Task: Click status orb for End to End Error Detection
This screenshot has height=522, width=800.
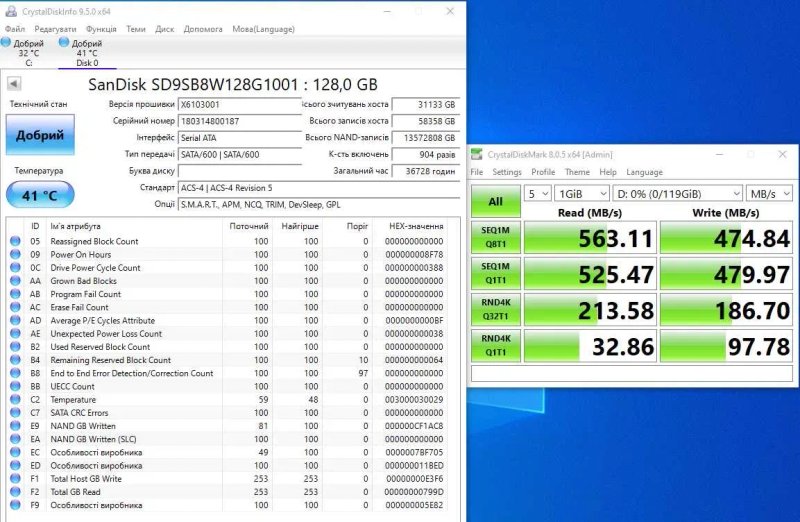Action: pos(15,373)
